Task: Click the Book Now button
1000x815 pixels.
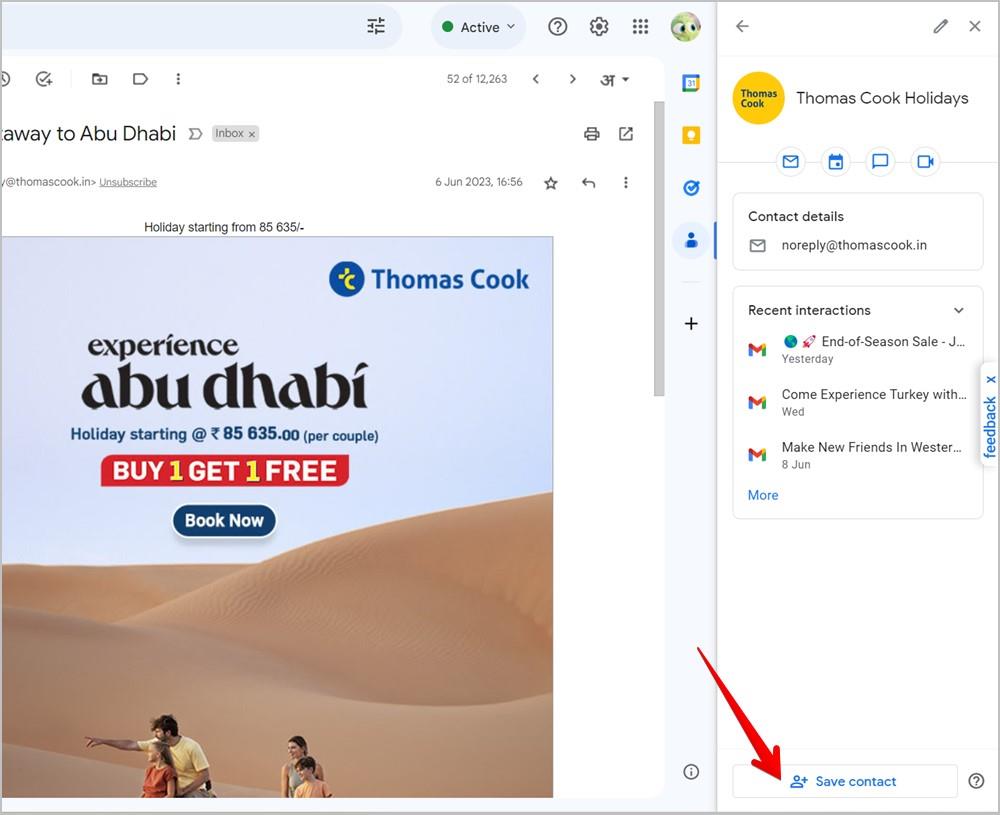Action: pos(224,520)
